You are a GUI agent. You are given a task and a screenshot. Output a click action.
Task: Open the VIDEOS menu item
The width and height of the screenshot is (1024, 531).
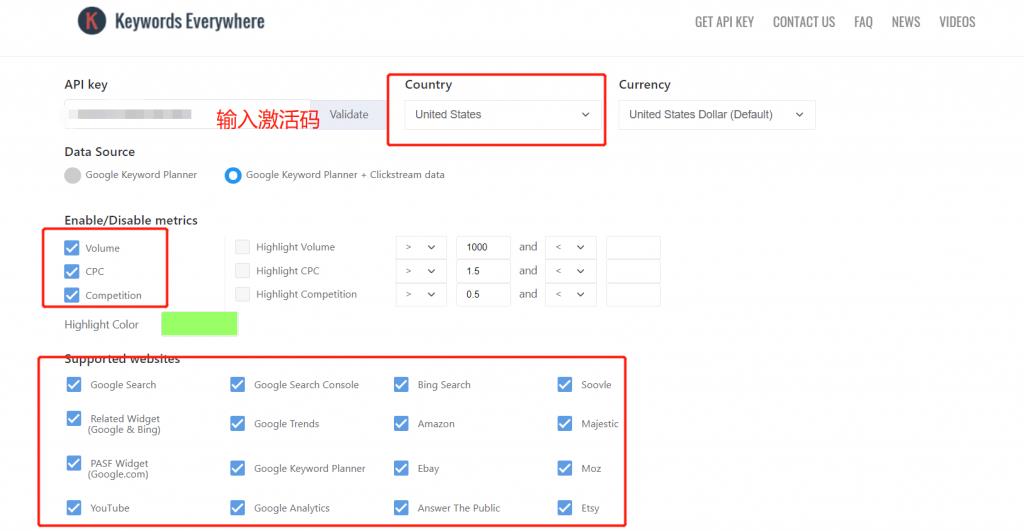(x=957, y=22)
